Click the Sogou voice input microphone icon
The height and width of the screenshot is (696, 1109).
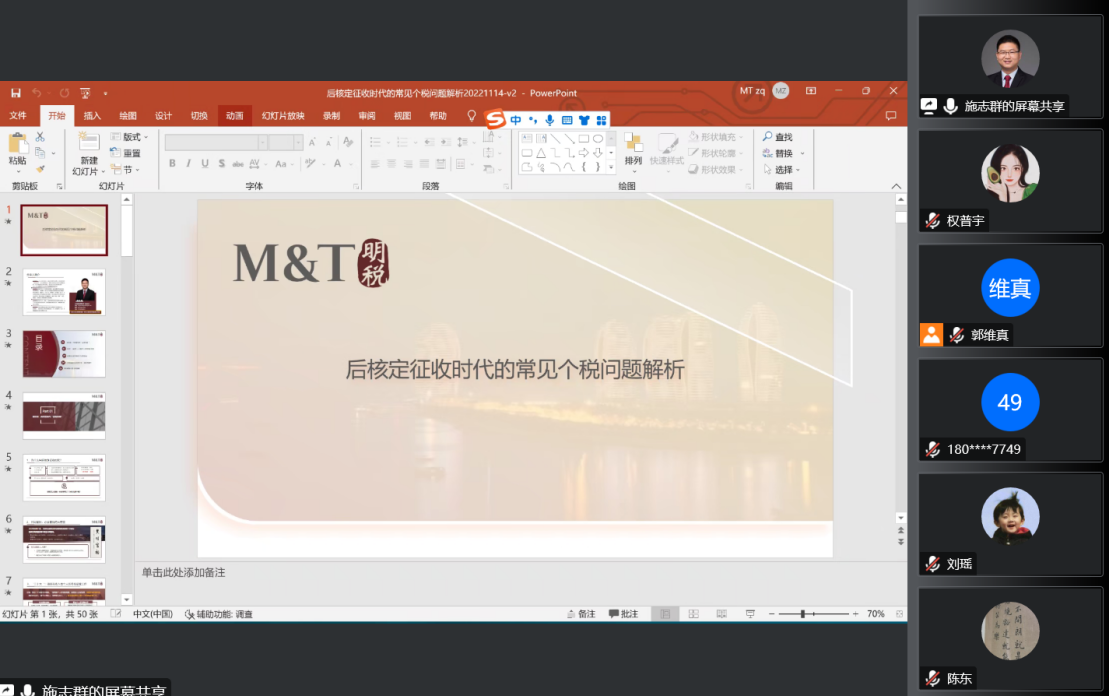(549, 120)
